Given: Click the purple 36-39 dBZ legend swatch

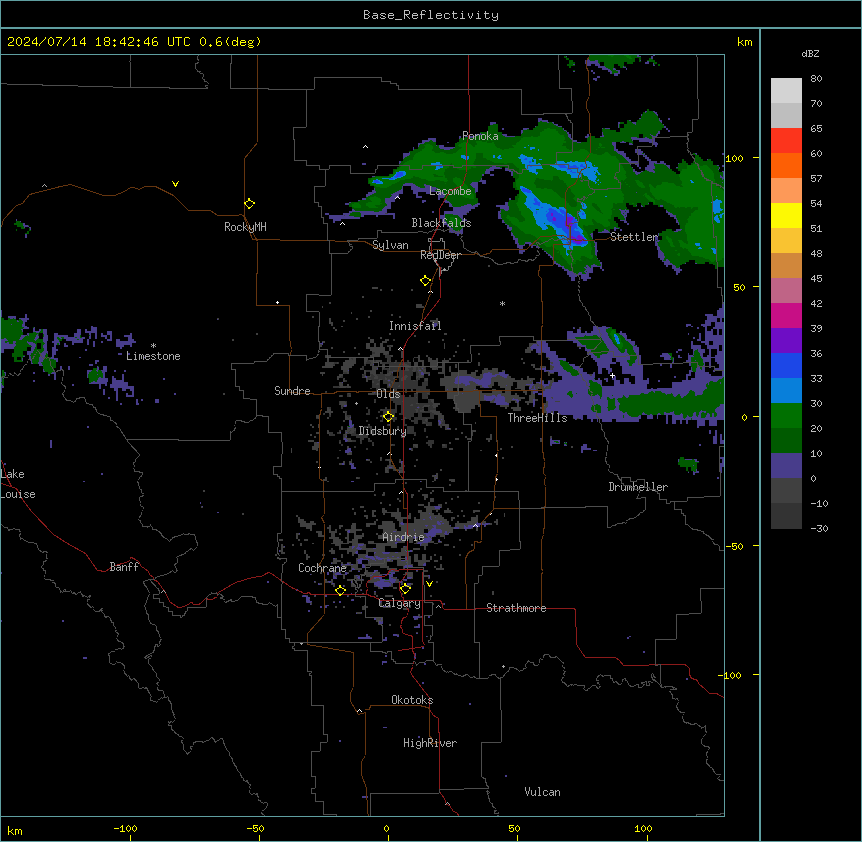Looking at the screenshot, I should coord(786,341).
